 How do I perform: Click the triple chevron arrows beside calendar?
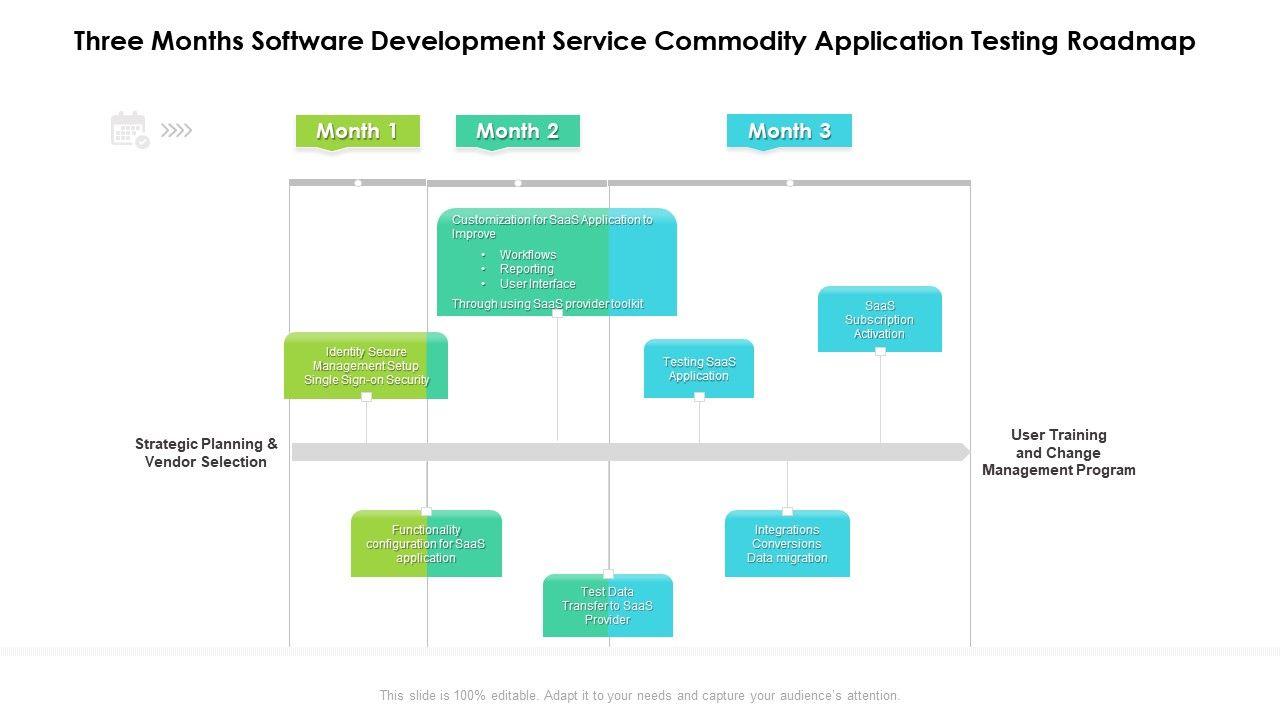177,130
